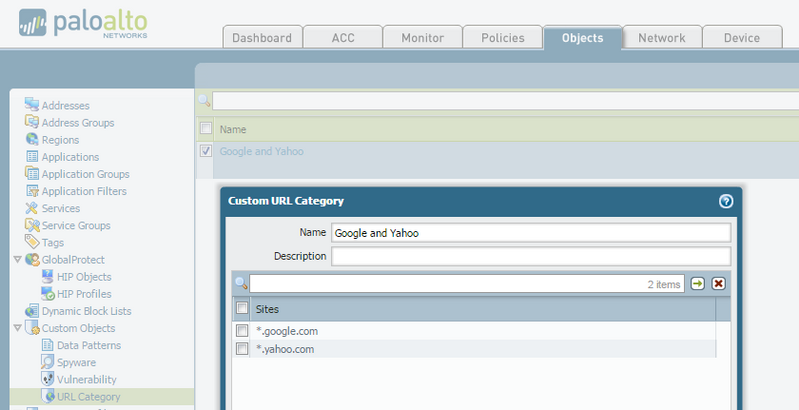Open the Monitor tab
This screenshot has height=410, width=799.
[423, 38]
